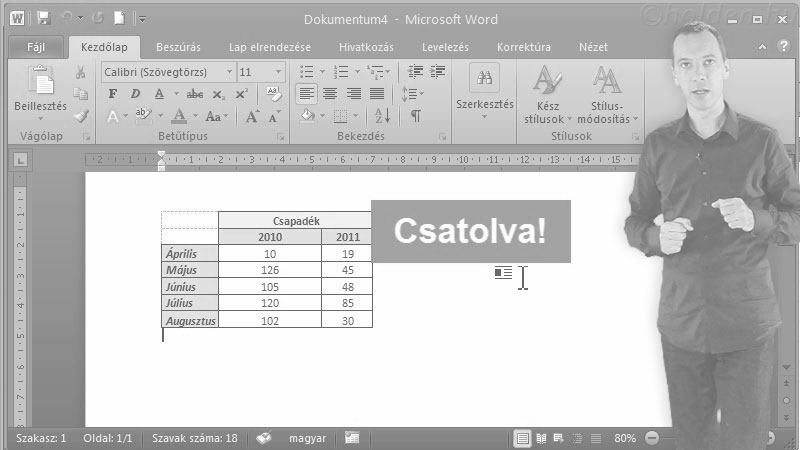800x450 pixels.
Task: Click the Text effects A icon
Action: pos(113,116)
